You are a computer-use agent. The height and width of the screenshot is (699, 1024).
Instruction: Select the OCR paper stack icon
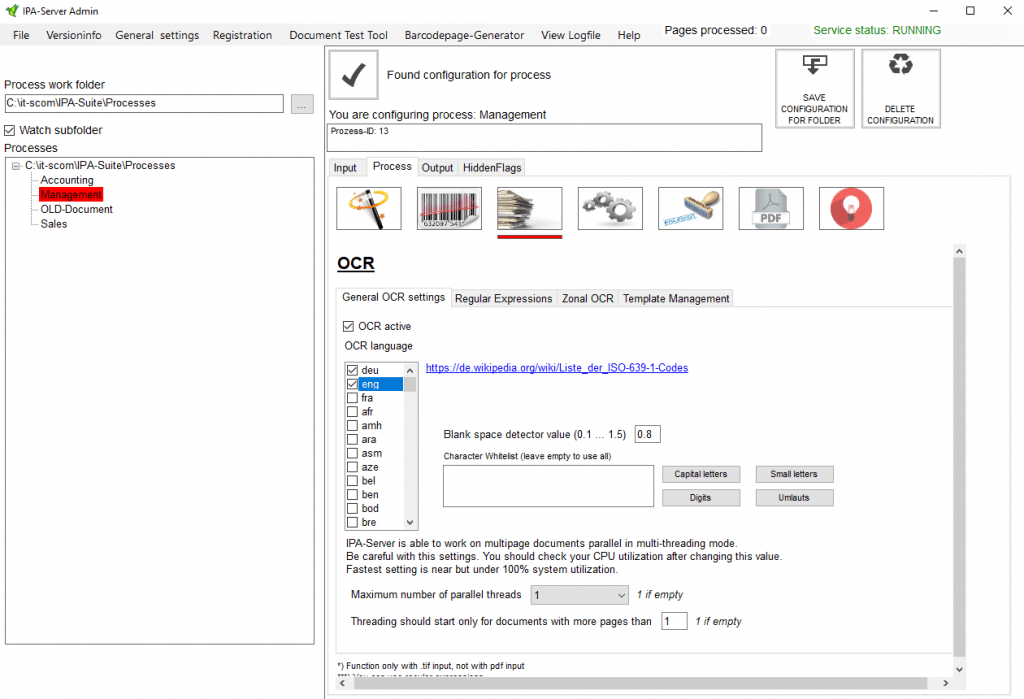(529, 208)
